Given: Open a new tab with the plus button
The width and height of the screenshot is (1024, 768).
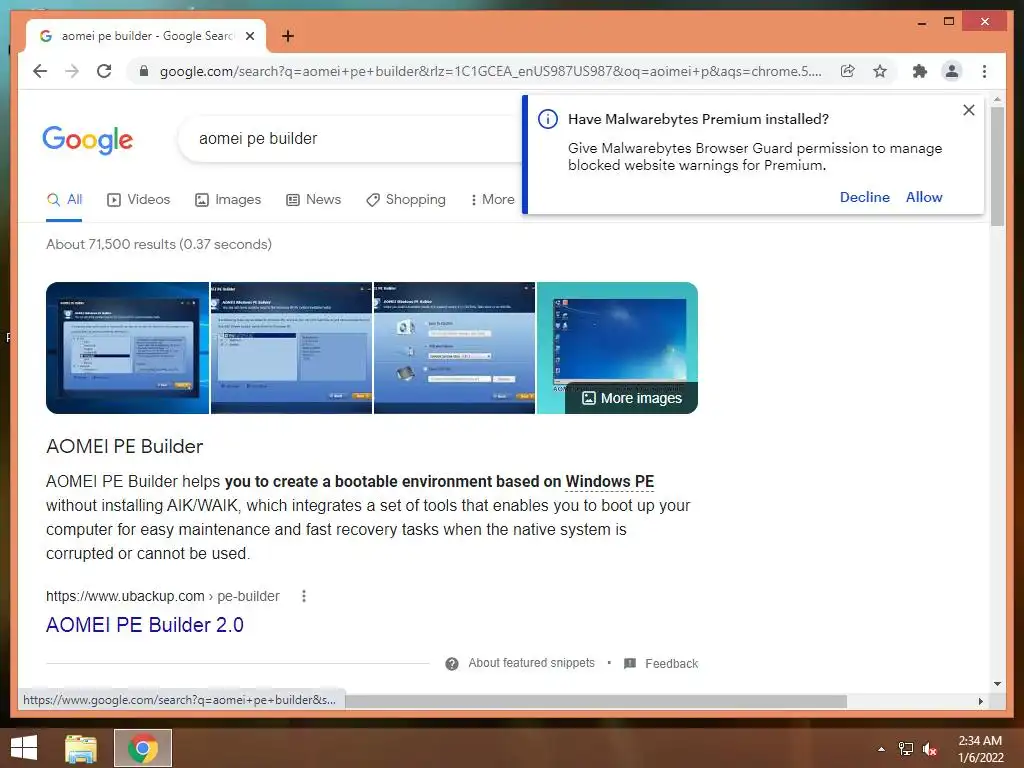Looking at the screenshot, I should (287, 36).
